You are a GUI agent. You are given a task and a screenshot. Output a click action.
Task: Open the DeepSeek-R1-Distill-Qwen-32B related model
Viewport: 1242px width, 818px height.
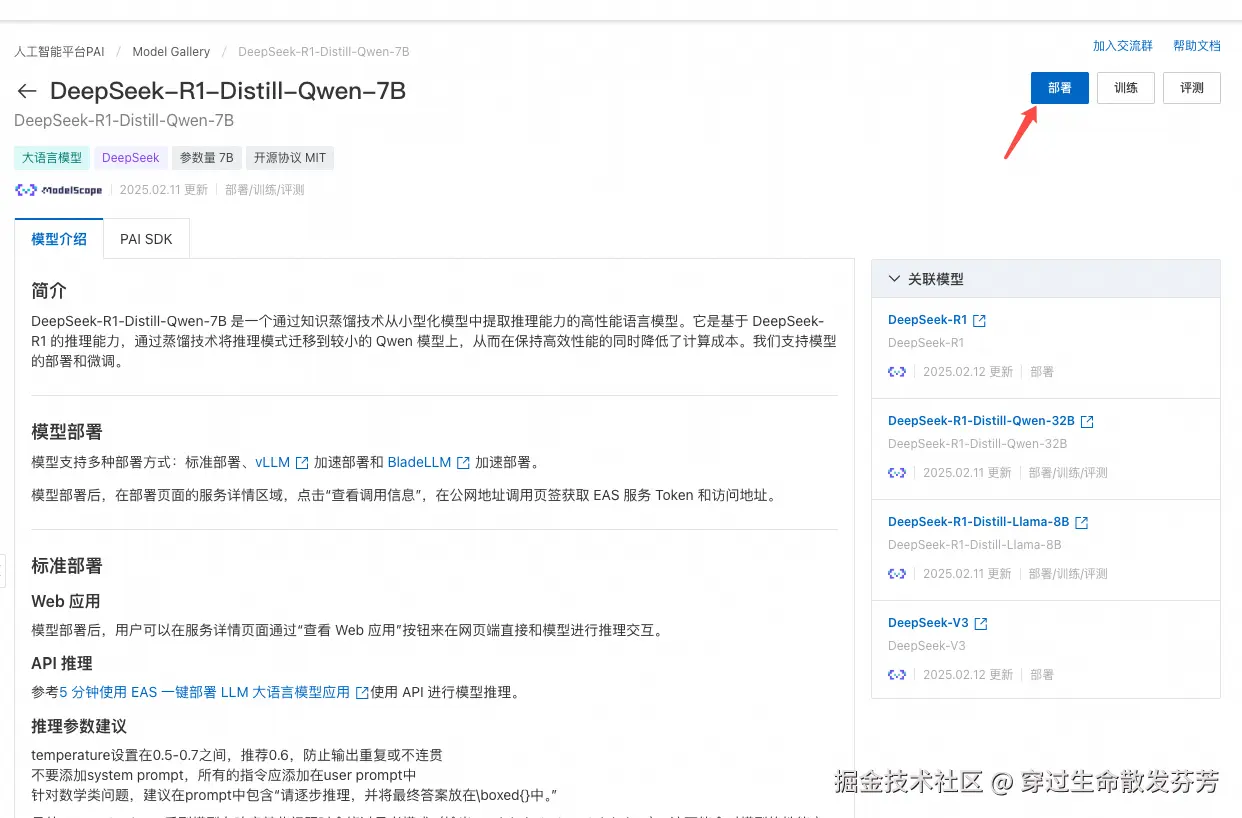[x=981, y=421]
